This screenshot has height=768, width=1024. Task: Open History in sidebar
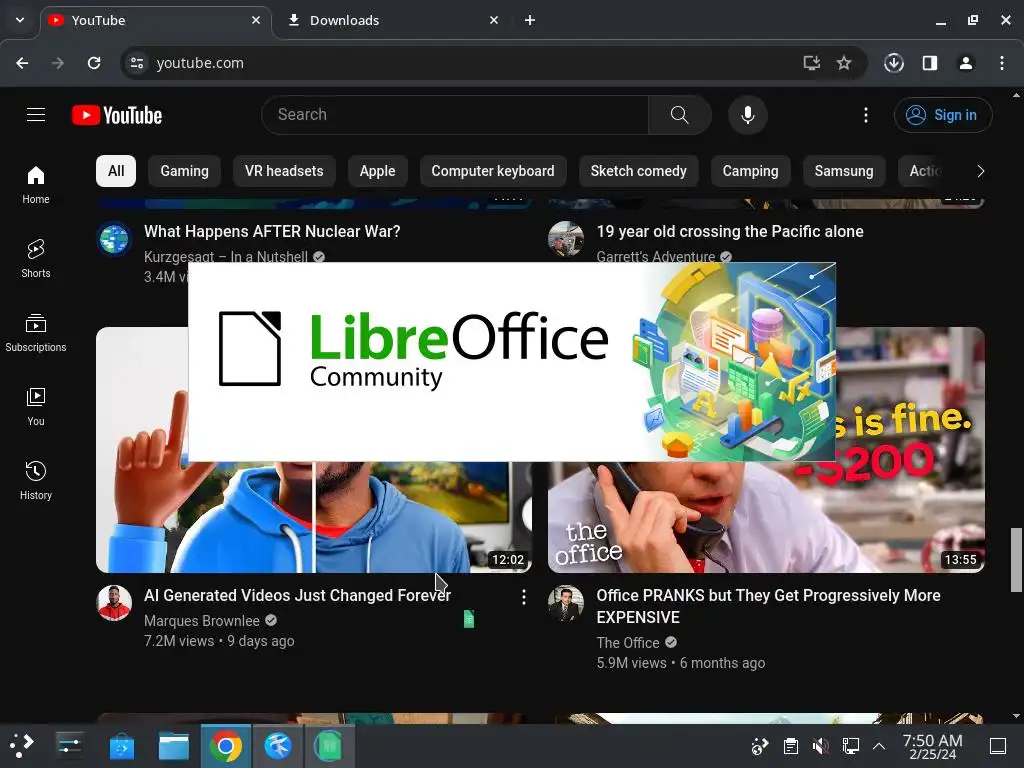coord(36,481)
